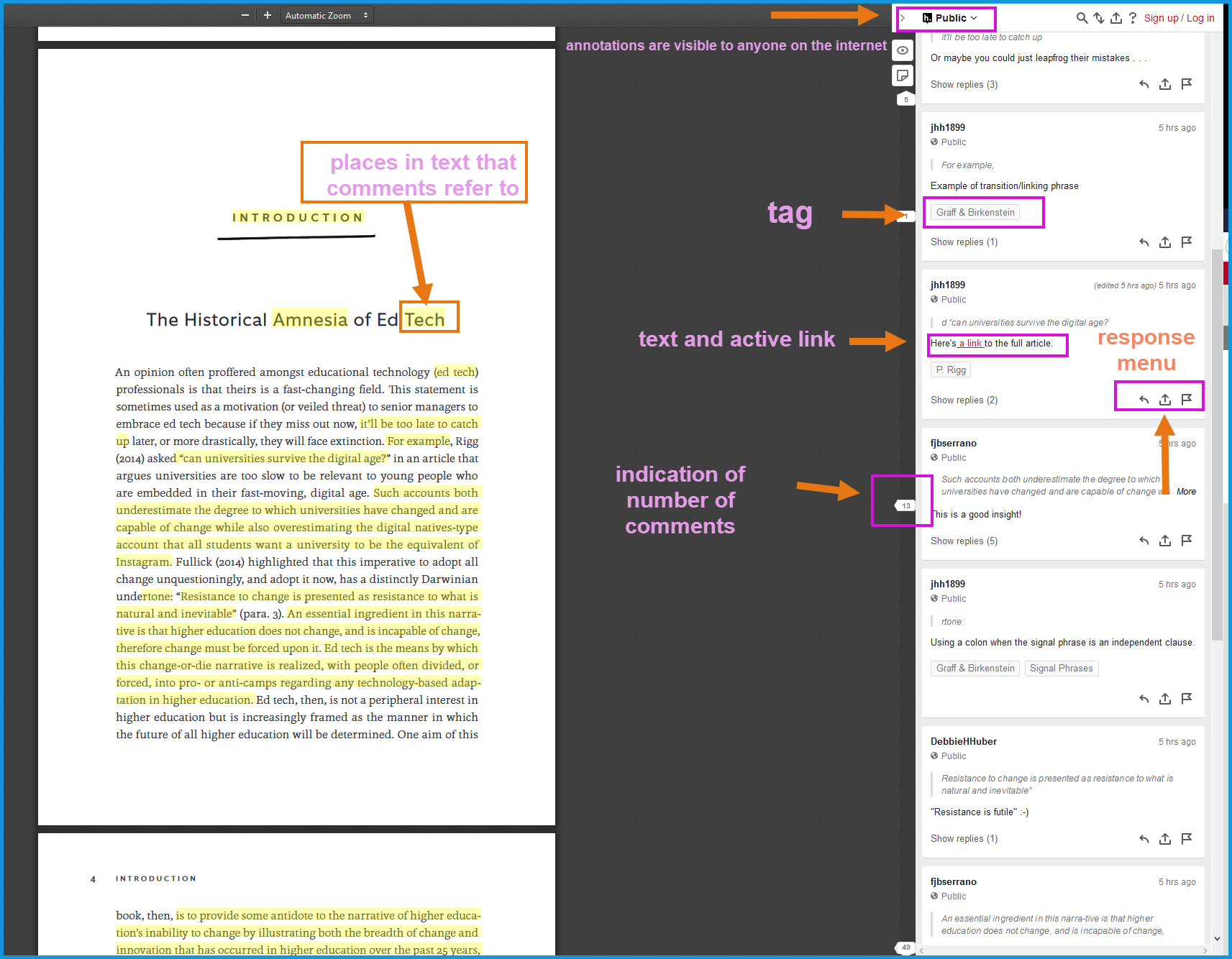Screen dimensions: 1232x959
Task: Click the Log in link
Action: pos(1200,18)
